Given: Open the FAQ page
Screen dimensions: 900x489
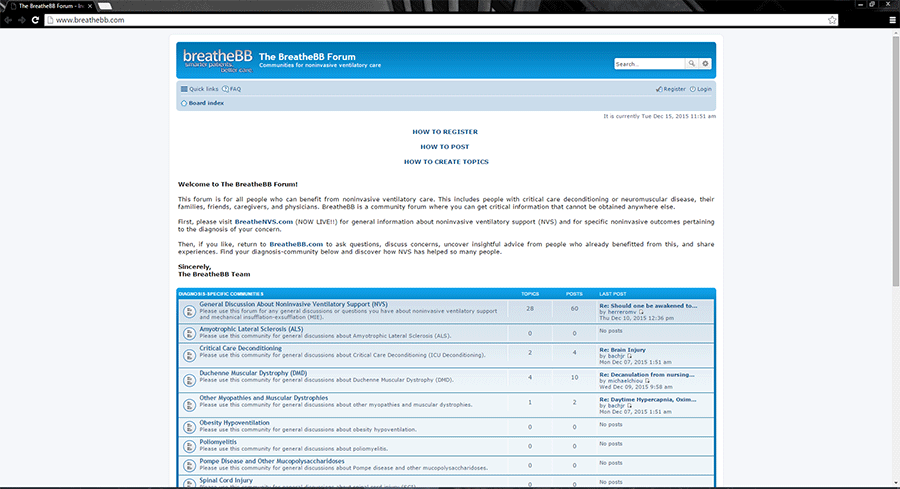Looking at the screenshot, I should (x=232, y=89).
